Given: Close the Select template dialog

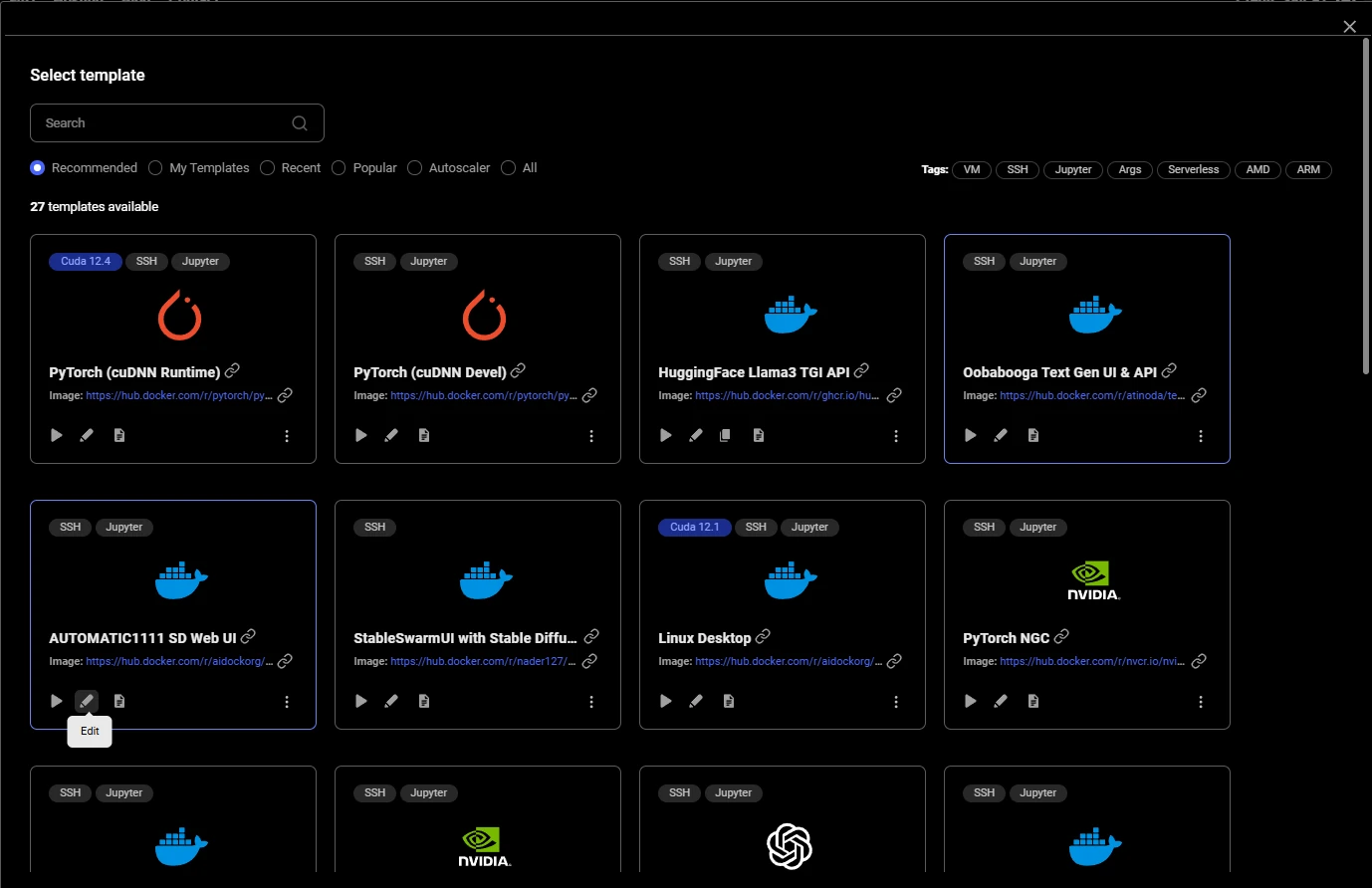Looking at the screenshot, I should [x=1349, y=27].
